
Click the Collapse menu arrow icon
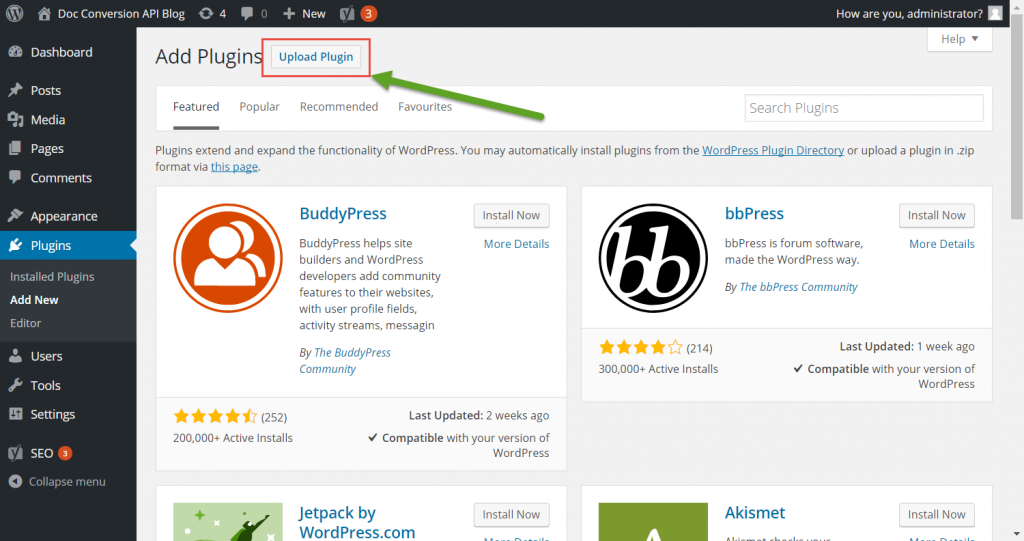tap(16, 481)
